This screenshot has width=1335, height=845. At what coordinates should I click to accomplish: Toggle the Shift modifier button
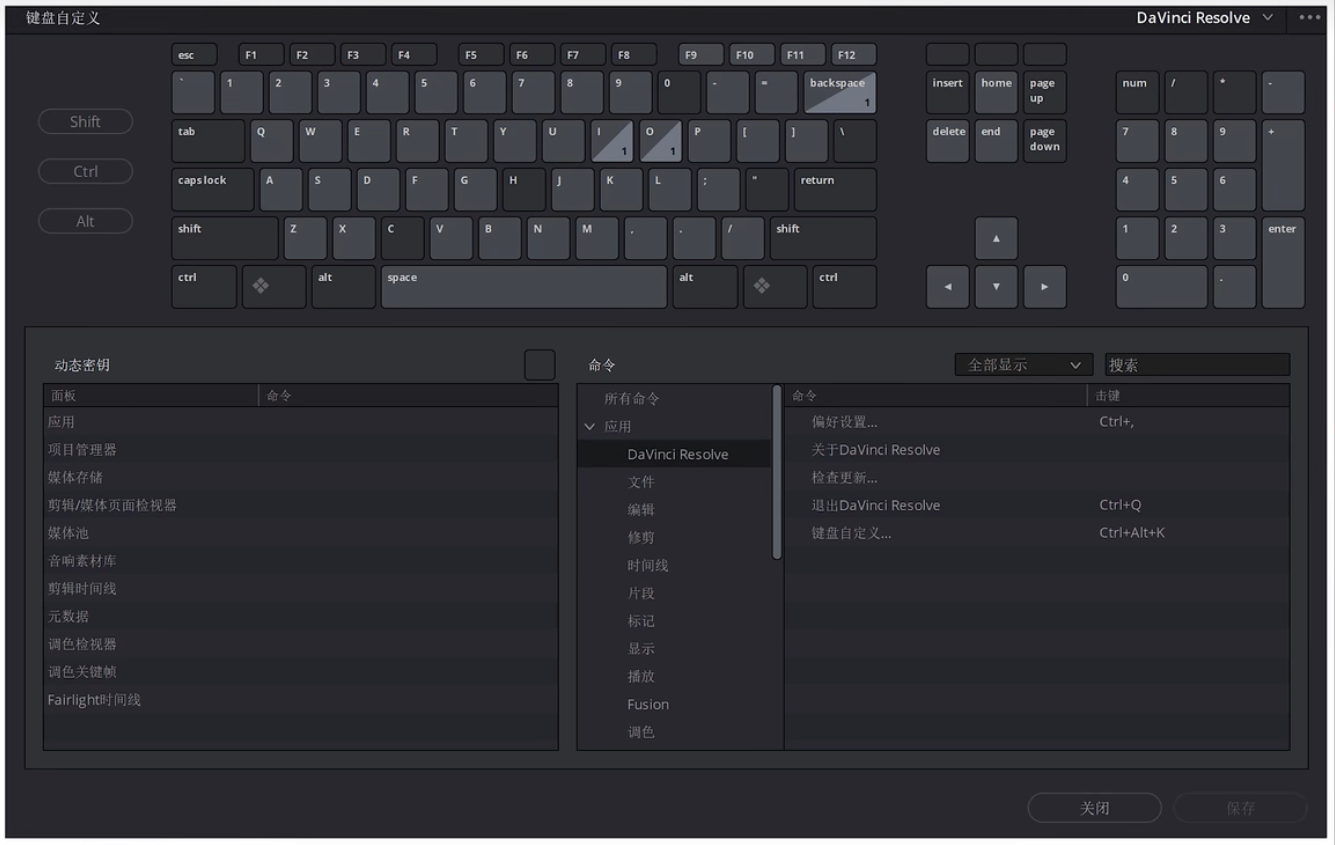click(x=85, y=122)
